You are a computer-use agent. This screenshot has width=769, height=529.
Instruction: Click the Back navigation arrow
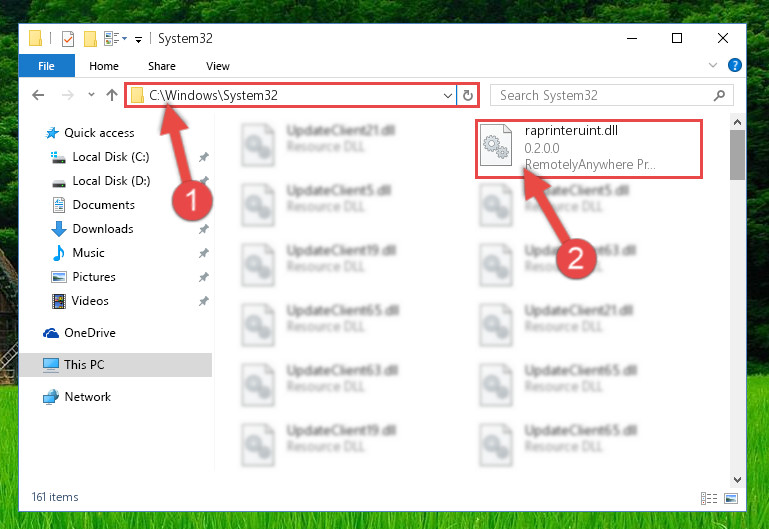(x=38, y=95)
